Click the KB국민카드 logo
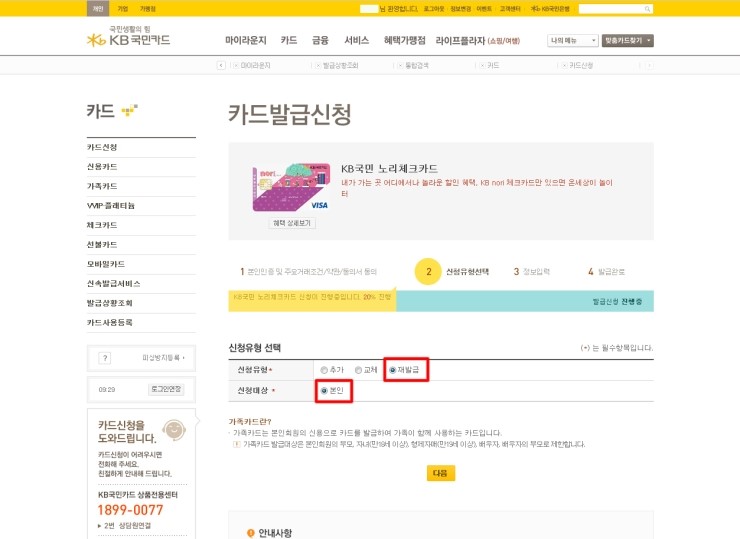 128,36
